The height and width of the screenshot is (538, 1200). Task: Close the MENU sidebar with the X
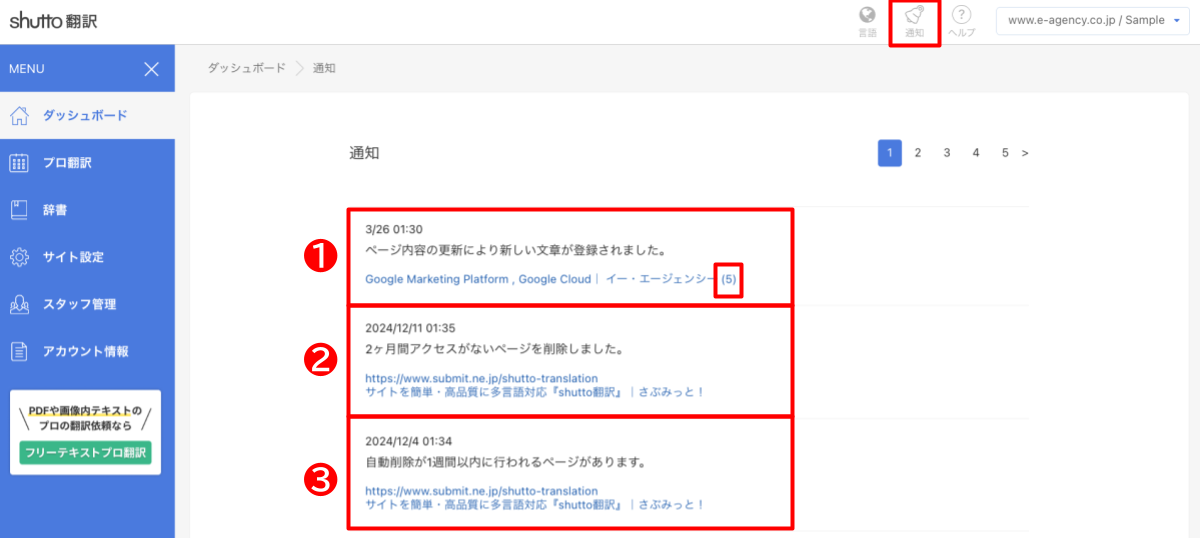coord(151,69)
